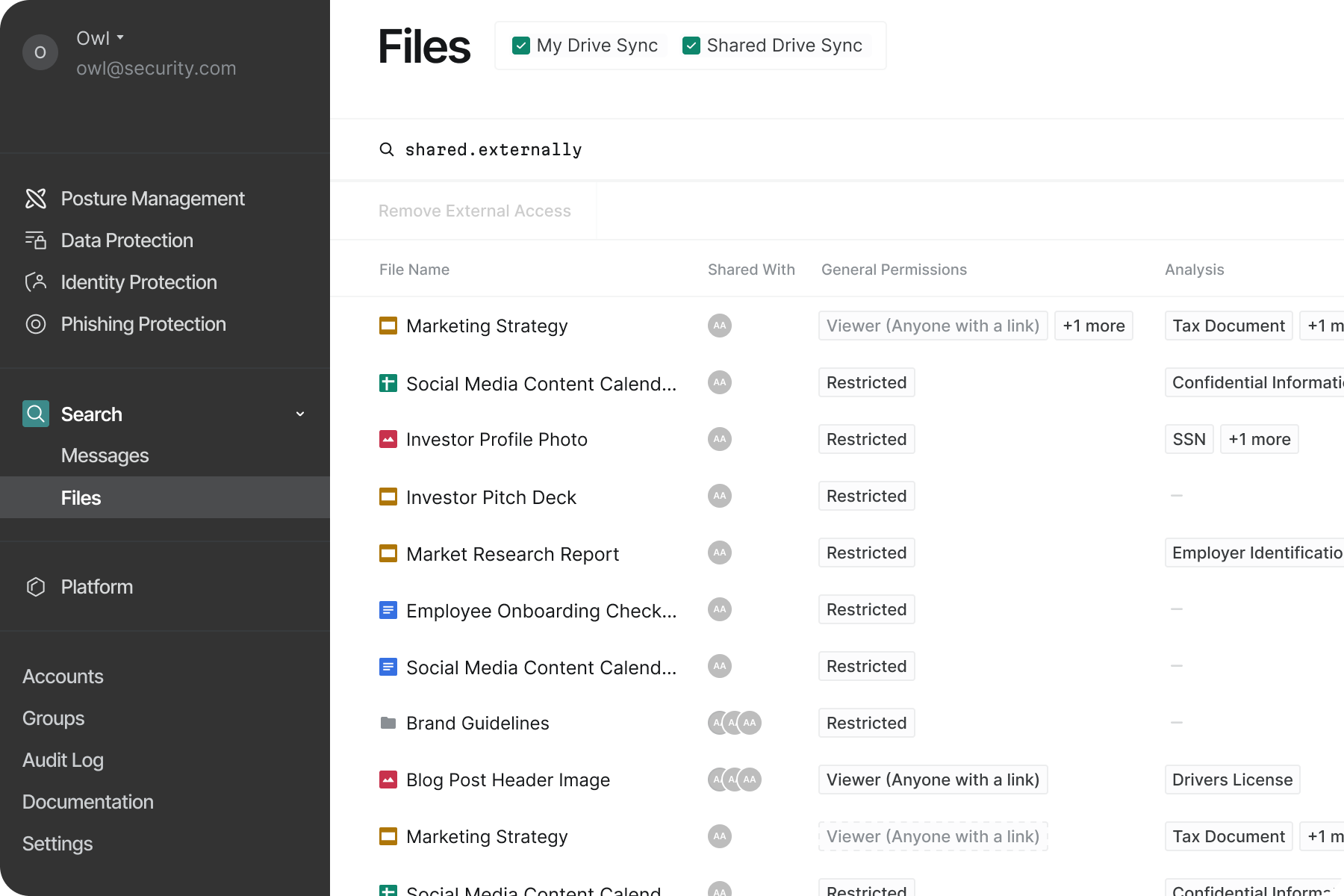Open Posture Management
The height and width of the screenshot is (896, 1344).
(x=152, y=199)
